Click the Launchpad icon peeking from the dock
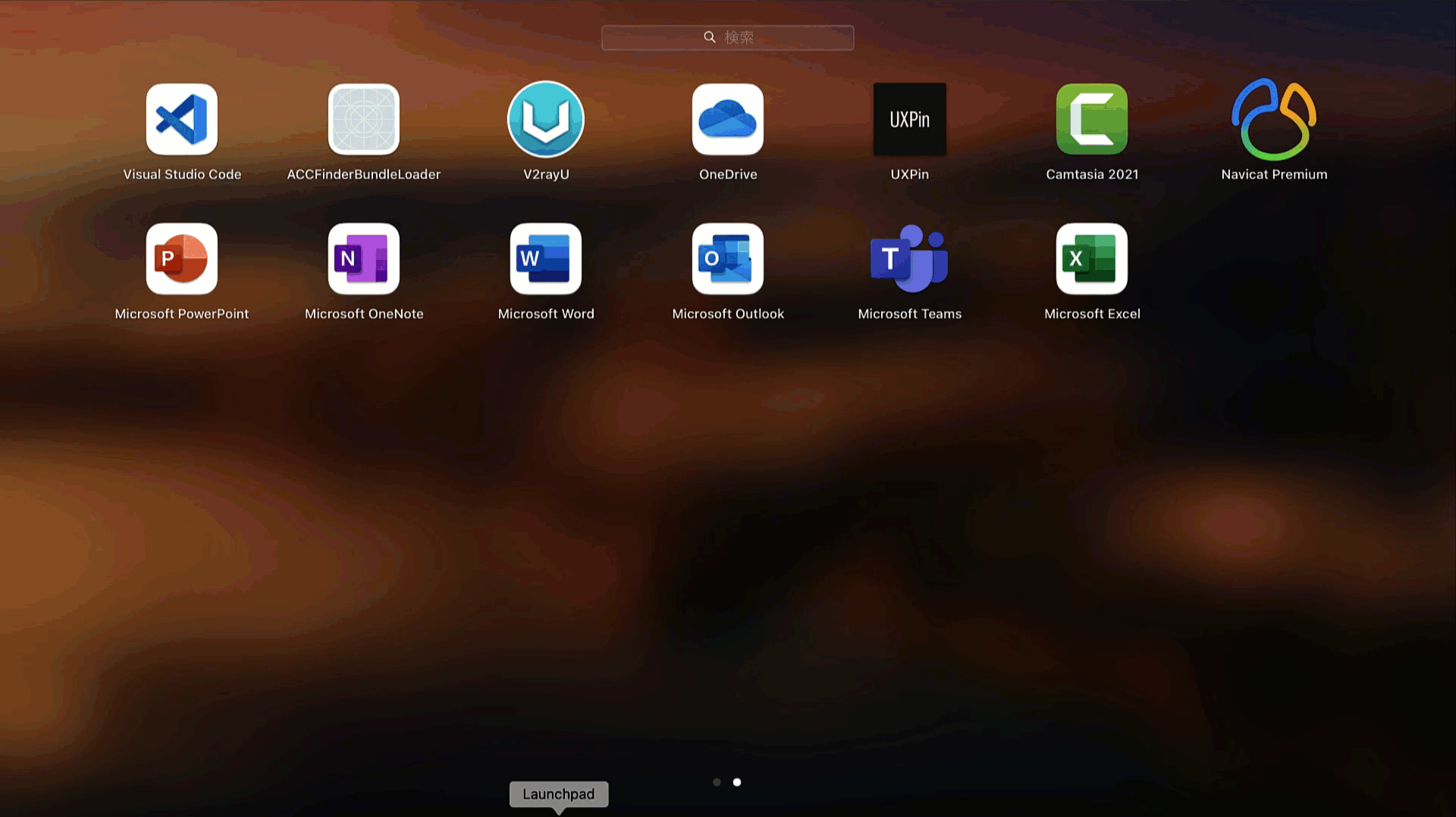This screenshot has height=817, width=1456. click(559, 812)
